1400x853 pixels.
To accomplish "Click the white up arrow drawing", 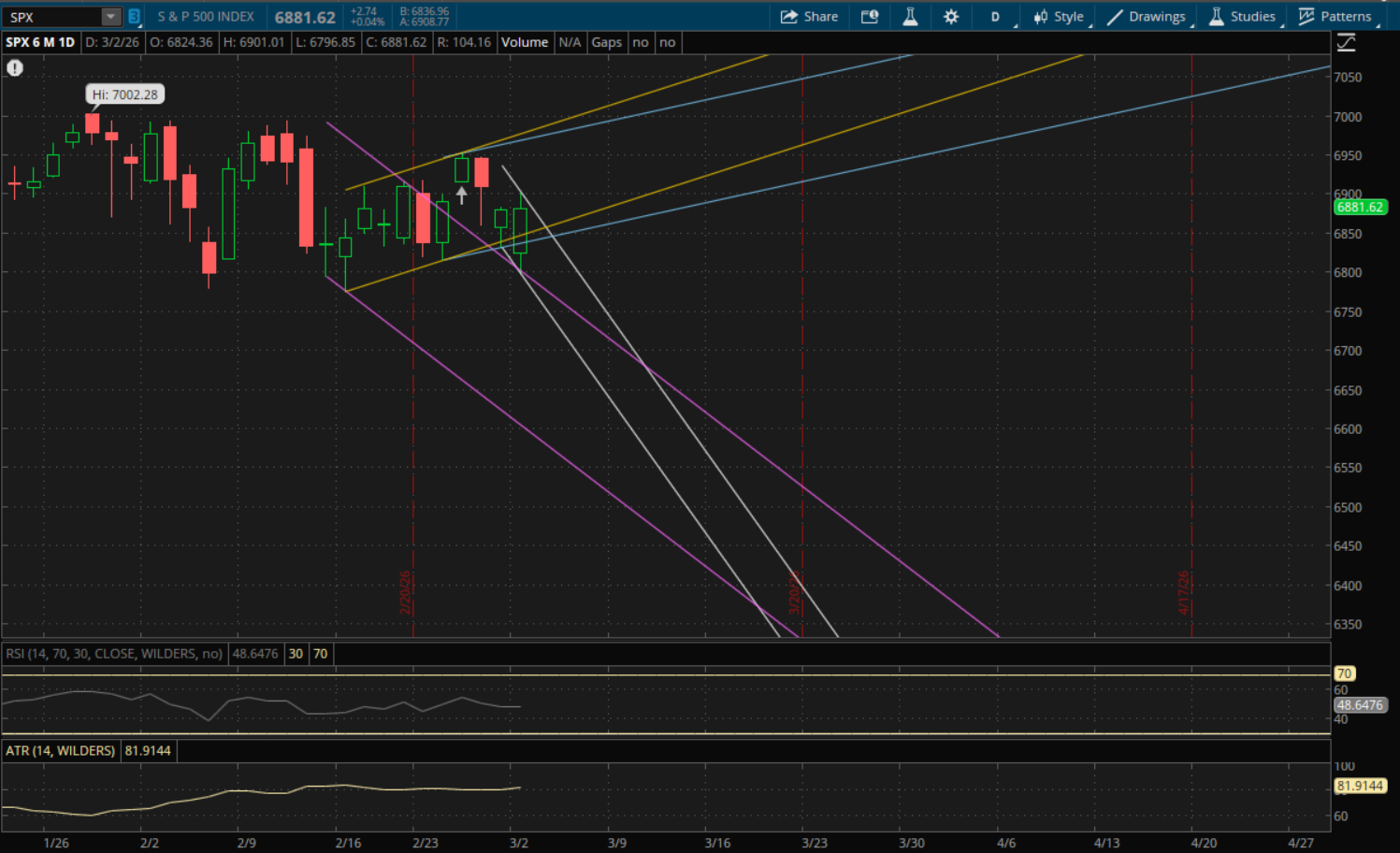I will point(461,195).
